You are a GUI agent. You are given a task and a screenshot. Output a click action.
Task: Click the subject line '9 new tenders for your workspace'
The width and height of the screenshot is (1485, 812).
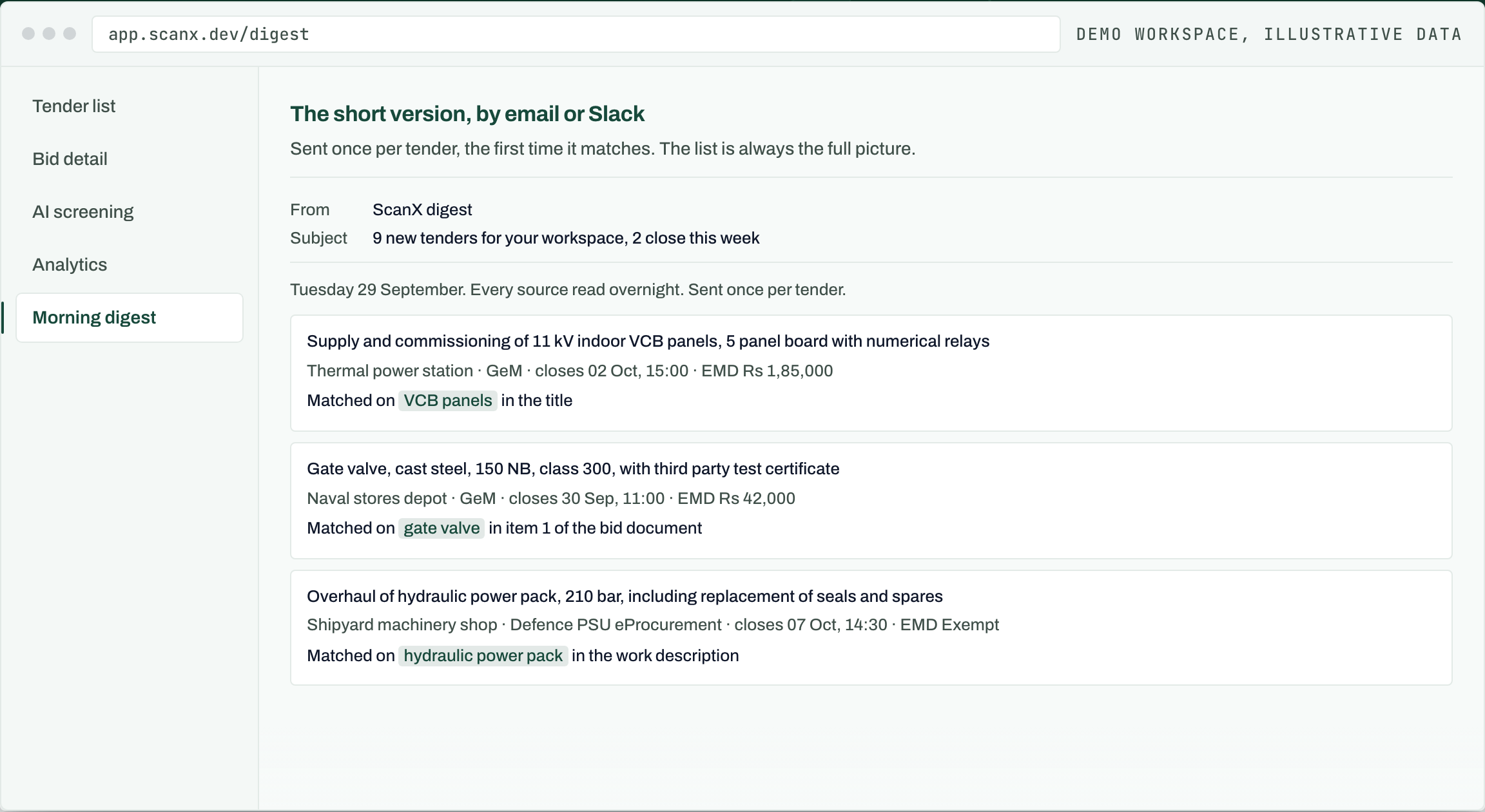click(566, 238)
